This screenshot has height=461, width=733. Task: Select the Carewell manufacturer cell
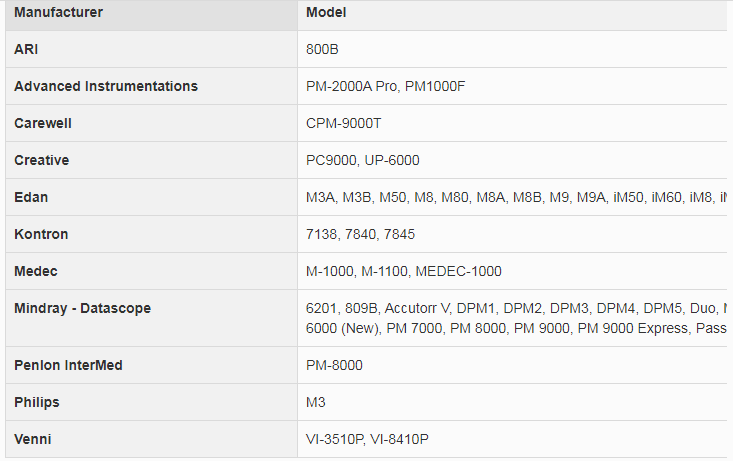(43, 123)
